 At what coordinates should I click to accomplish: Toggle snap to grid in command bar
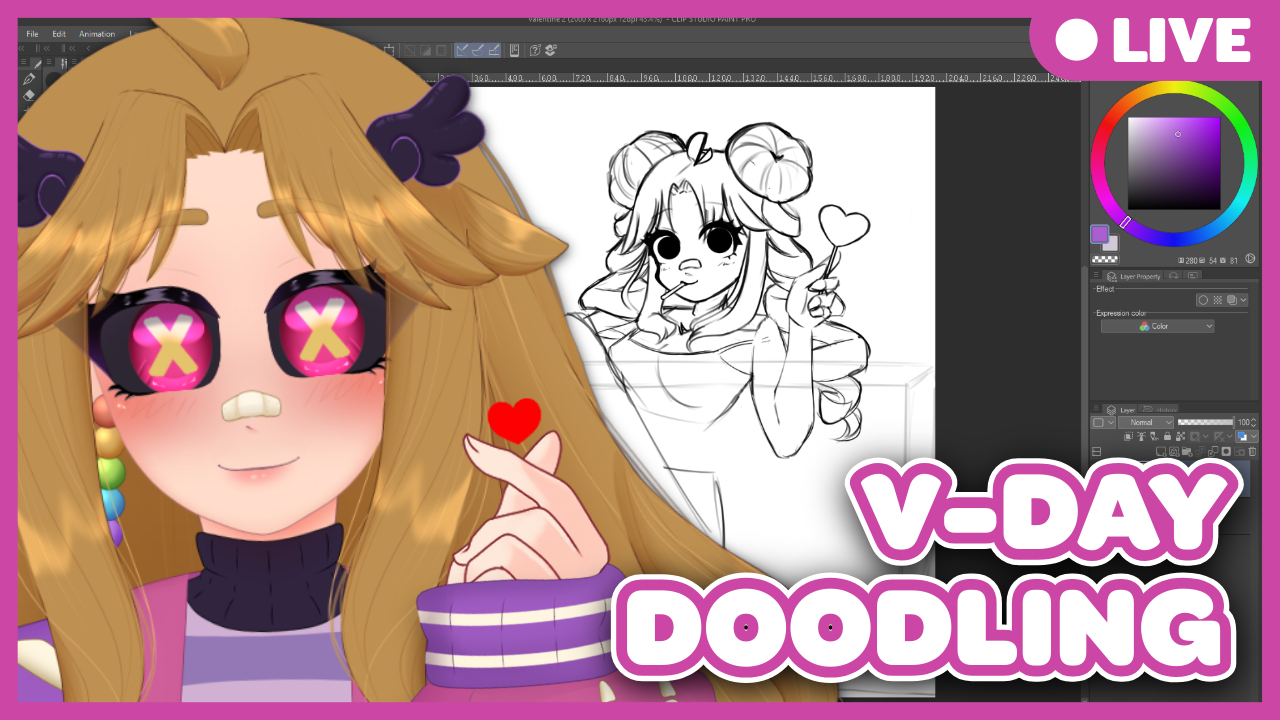(494, 50)
